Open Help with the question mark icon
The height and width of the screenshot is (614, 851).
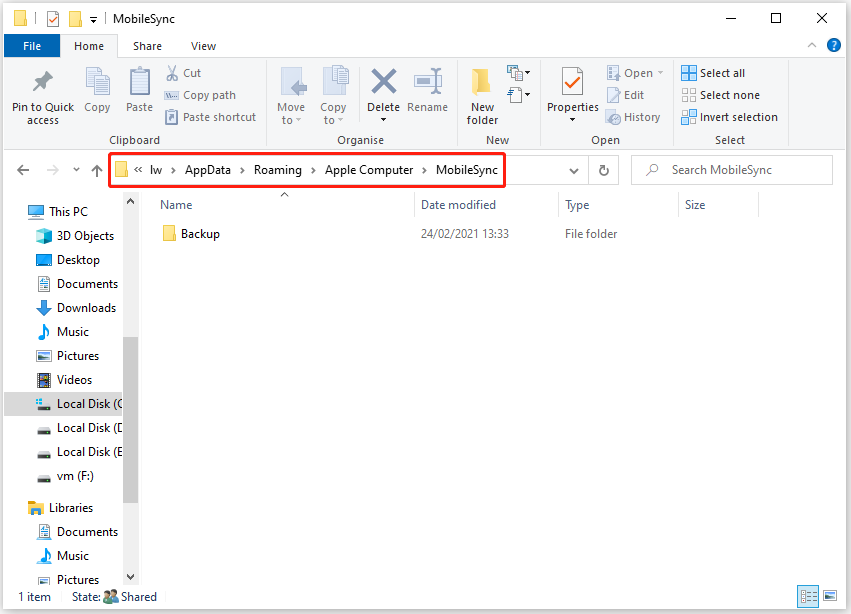834,45
